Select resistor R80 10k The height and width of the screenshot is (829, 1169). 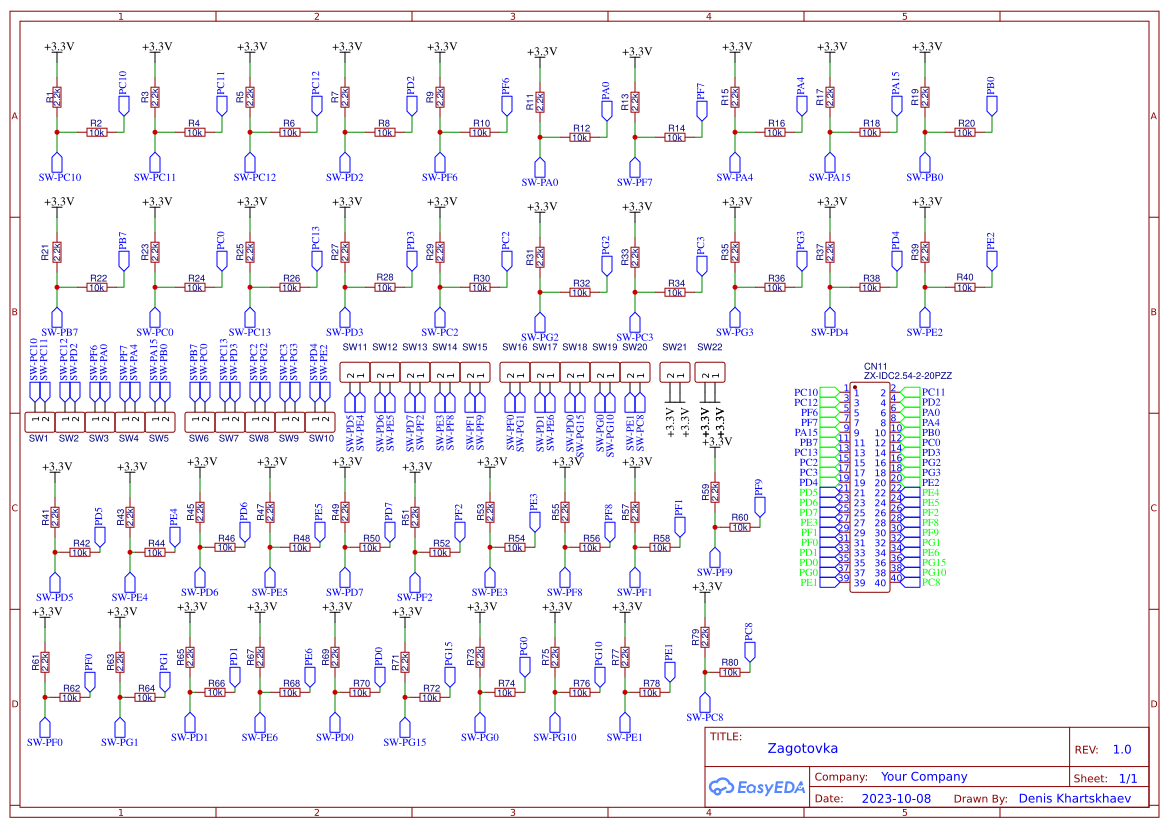(730, 672)
